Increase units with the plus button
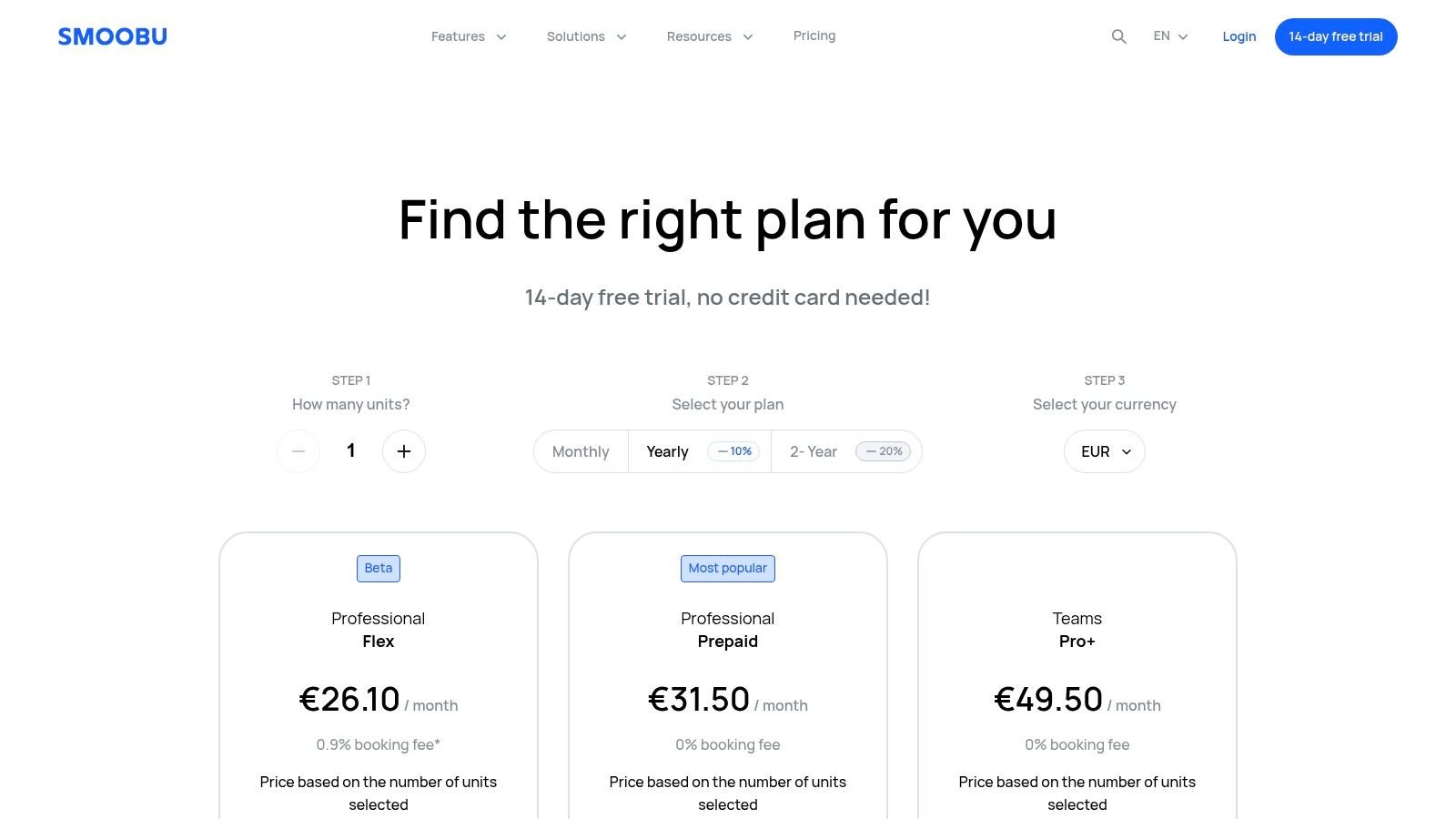The width and height of the screenshot is (1456, 819). point(404,451)
